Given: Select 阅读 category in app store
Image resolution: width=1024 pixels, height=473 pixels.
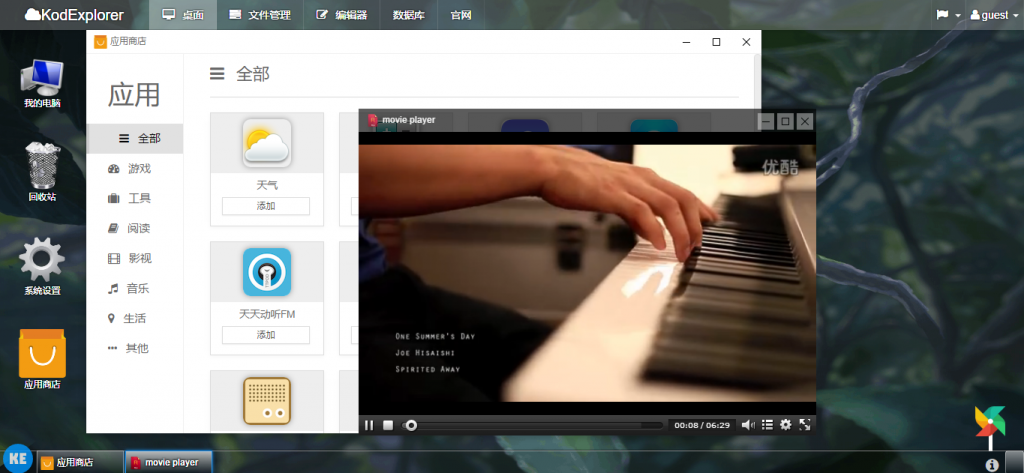Looking at the screenshot, I should click(x=135, y=229).
